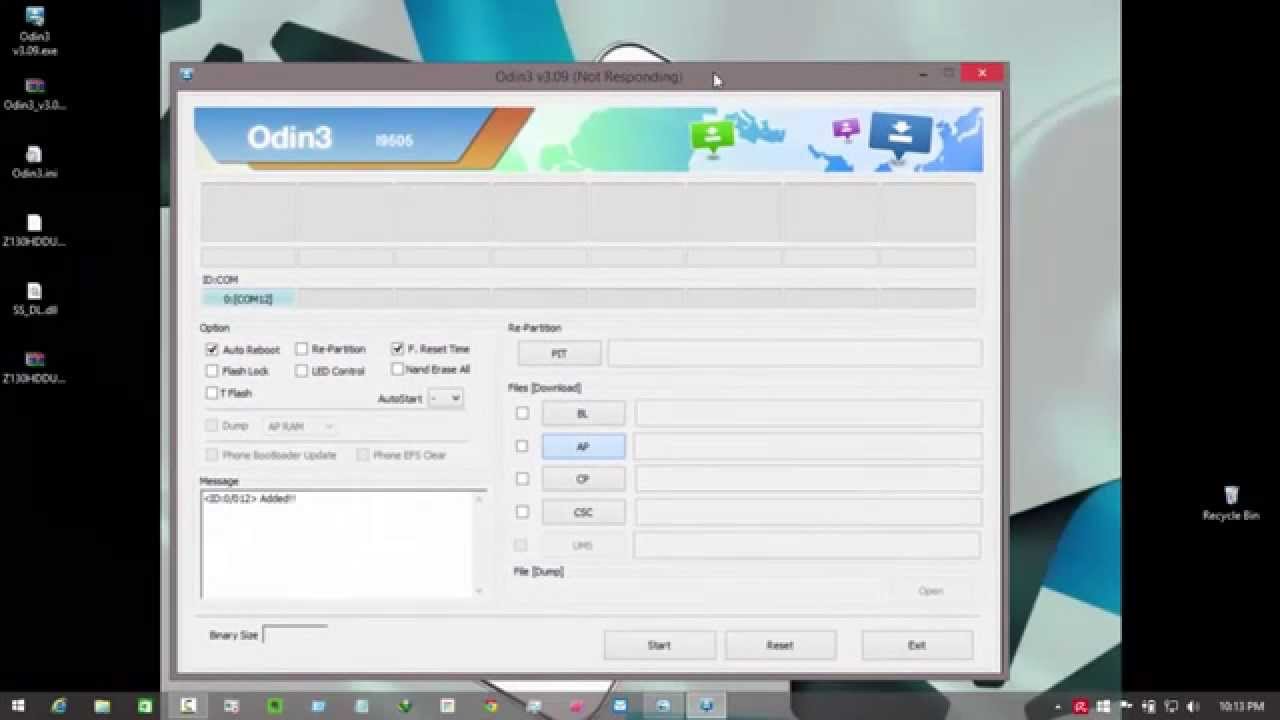Uncheck the F. Reset Time option
This screenshot has height=720, width=1280.
click(398, 348)
